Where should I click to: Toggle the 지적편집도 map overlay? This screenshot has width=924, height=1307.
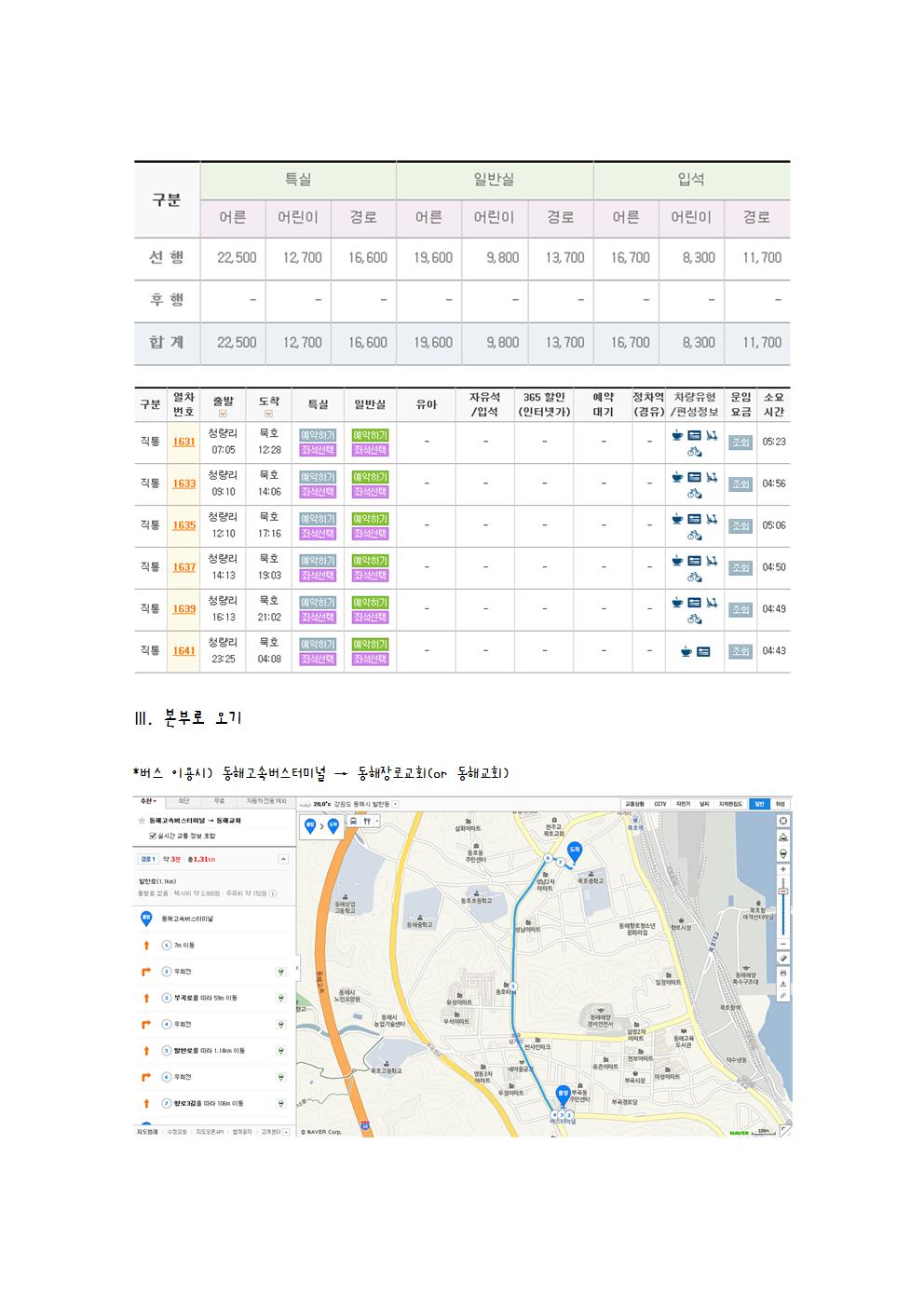(x=731, y=803)
